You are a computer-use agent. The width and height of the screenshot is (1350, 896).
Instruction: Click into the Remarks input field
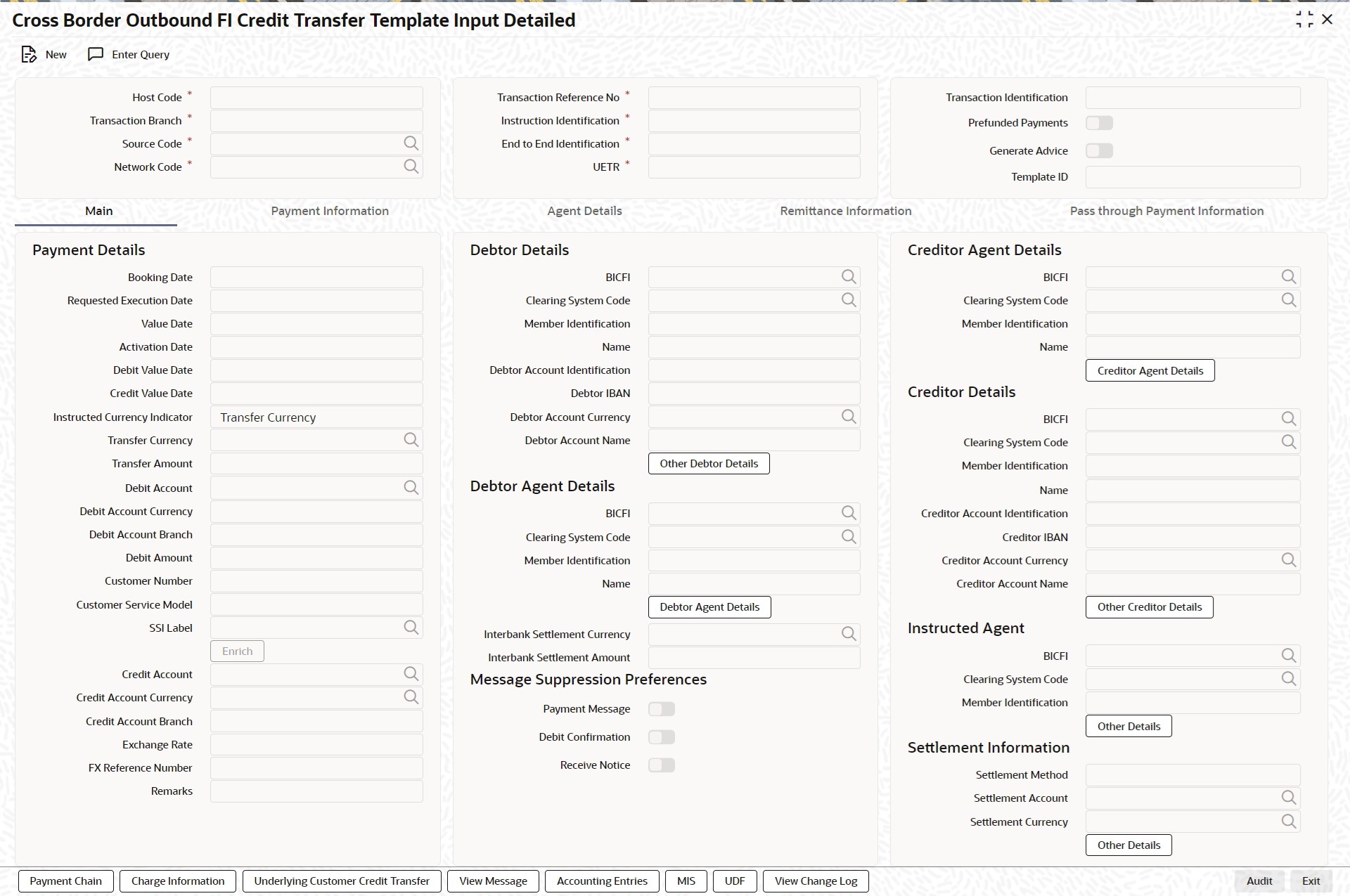316,791
